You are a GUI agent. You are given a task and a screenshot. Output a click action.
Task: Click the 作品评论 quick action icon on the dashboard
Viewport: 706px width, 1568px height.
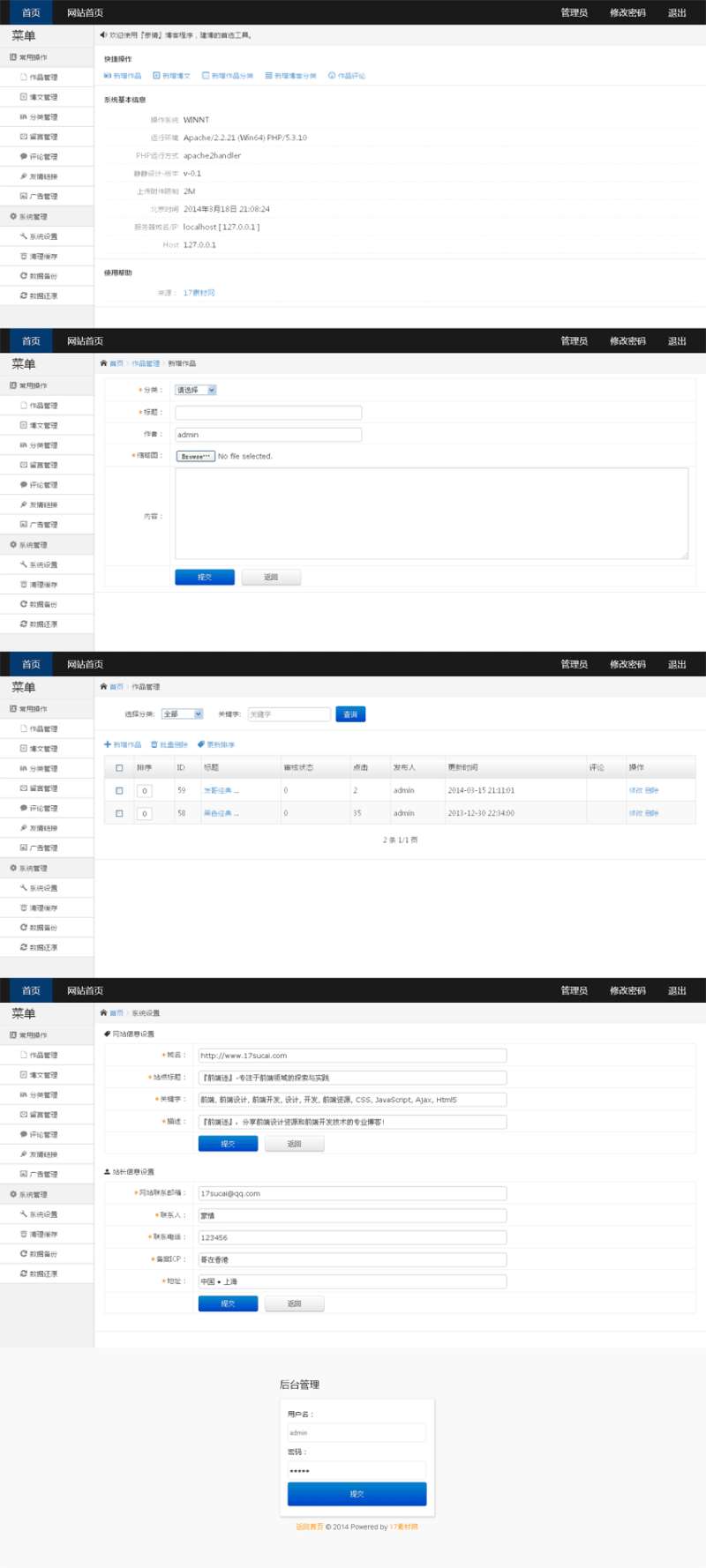332,76
